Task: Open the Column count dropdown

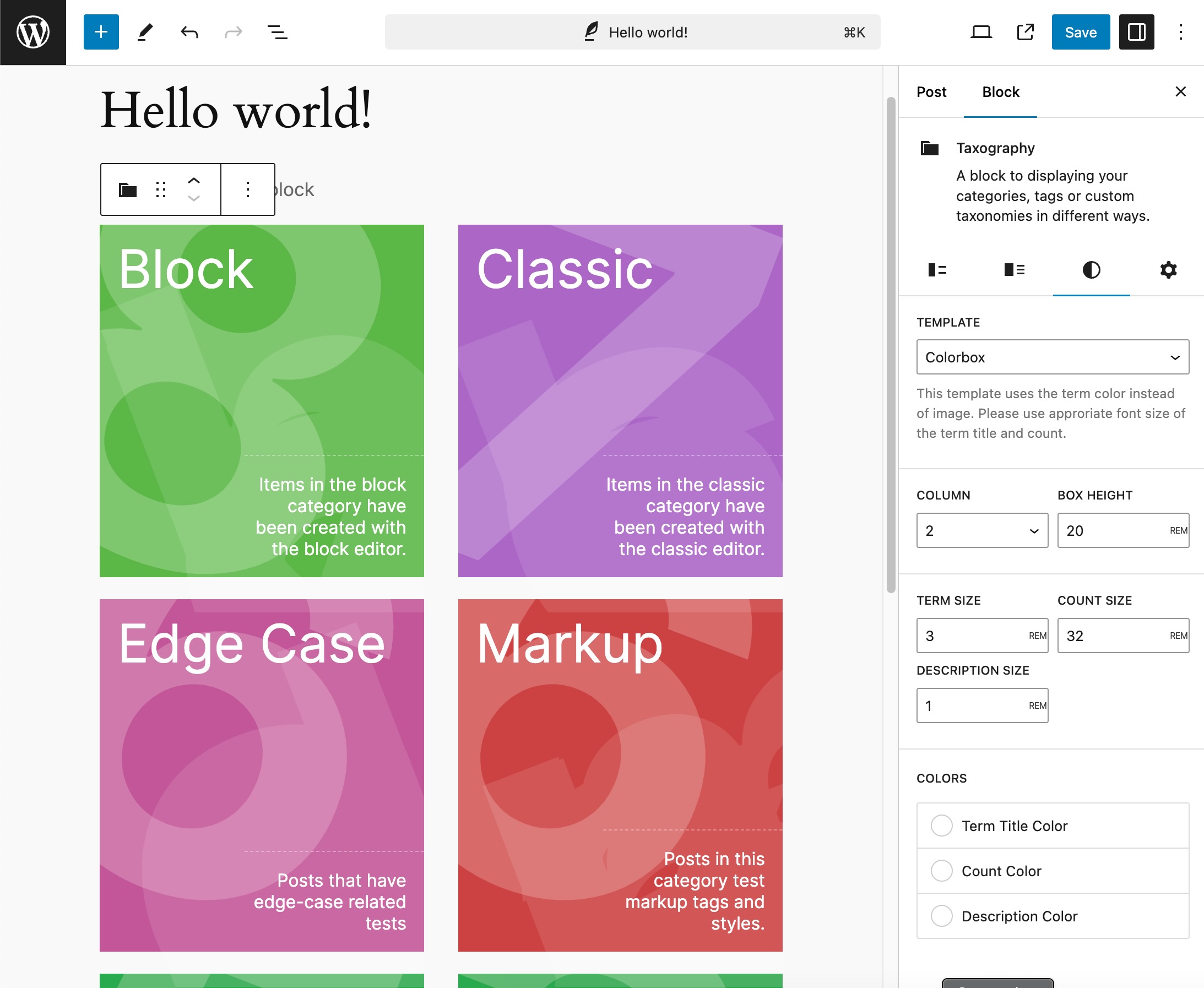Action: click(x=981, y=530)
